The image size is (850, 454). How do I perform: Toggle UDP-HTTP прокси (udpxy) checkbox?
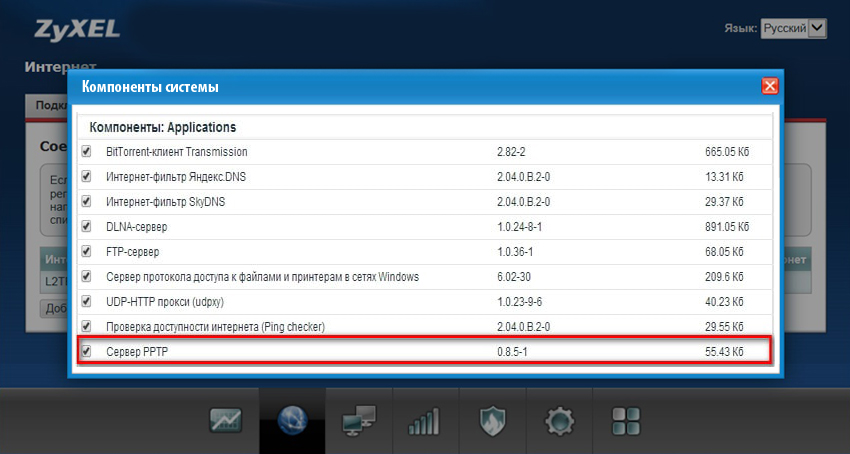tap(86, 302)
